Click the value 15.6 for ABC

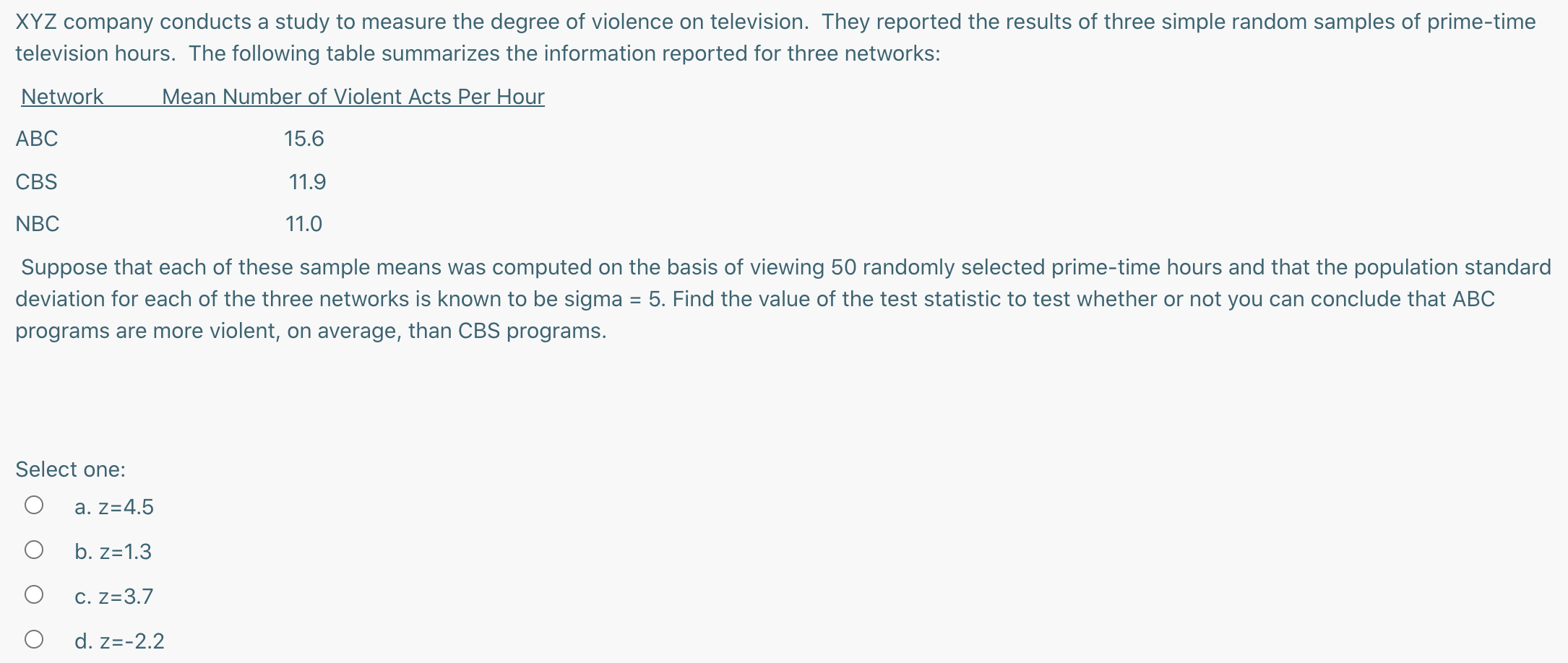(x=304, y=139)
